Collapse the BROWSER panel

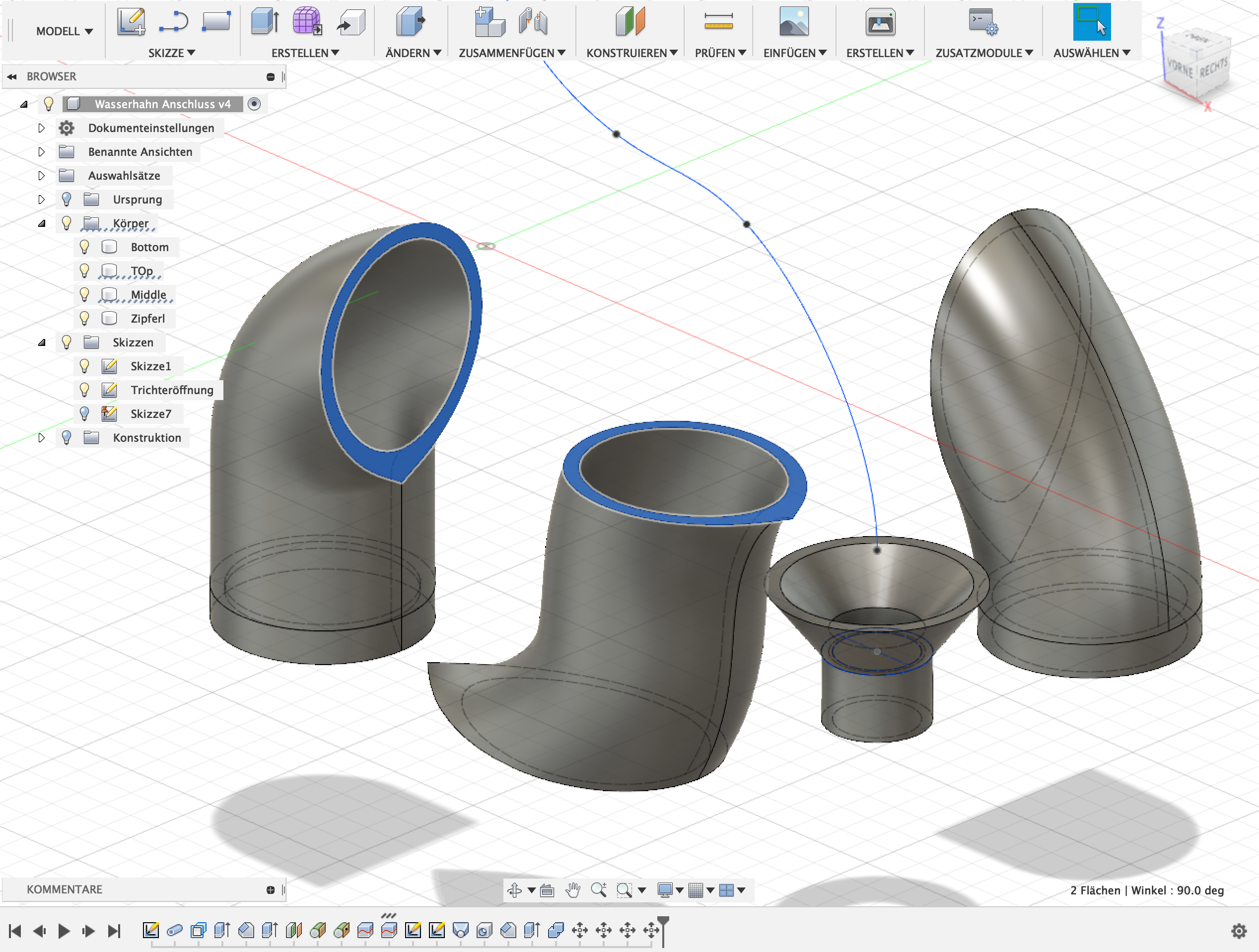(x=12, y=76)
